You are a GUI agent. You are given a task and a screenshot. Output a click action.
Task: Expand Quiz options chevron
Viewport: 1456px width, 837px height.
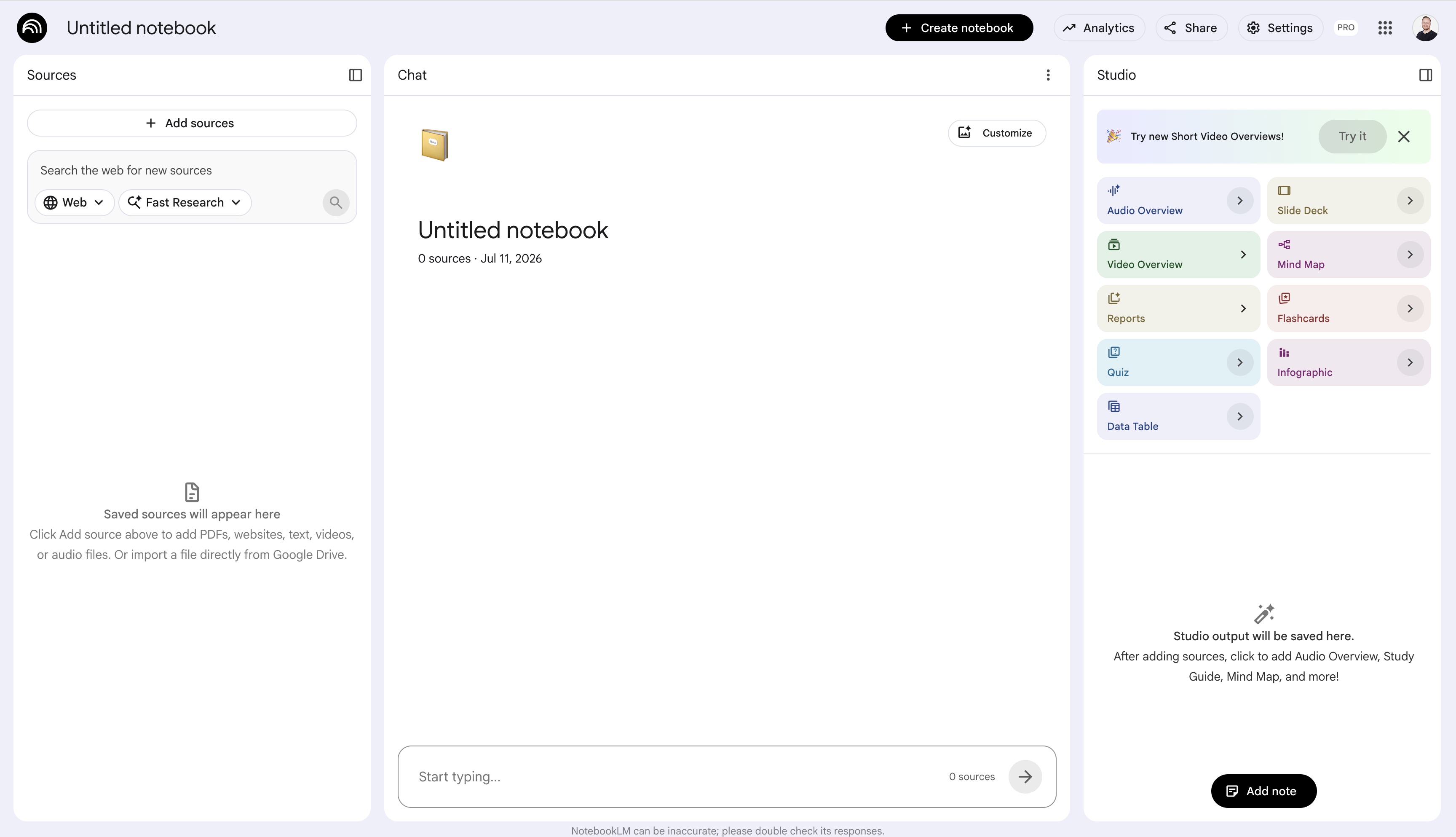click(1239, 363)
